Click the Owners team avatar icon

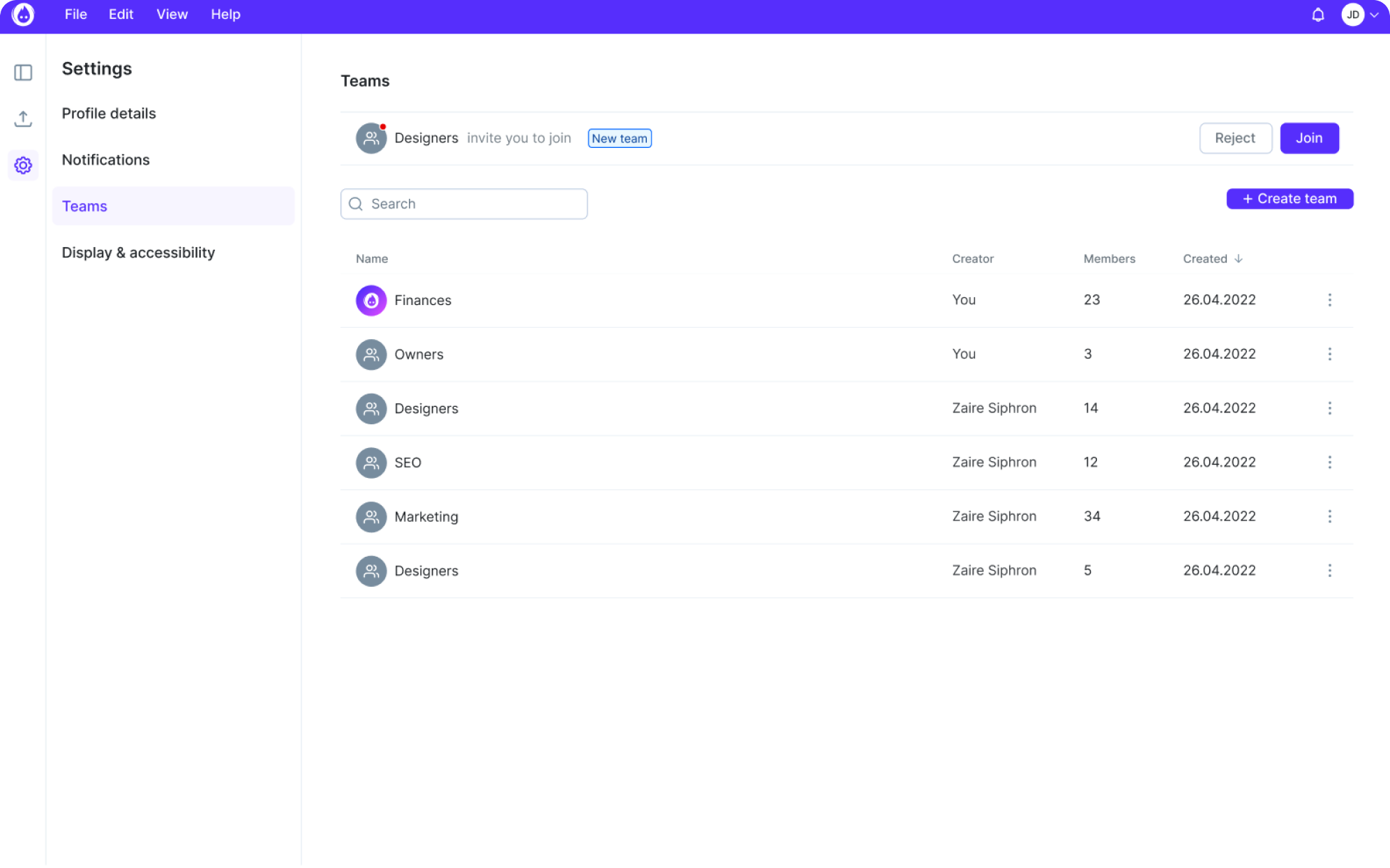pos(371,354)
